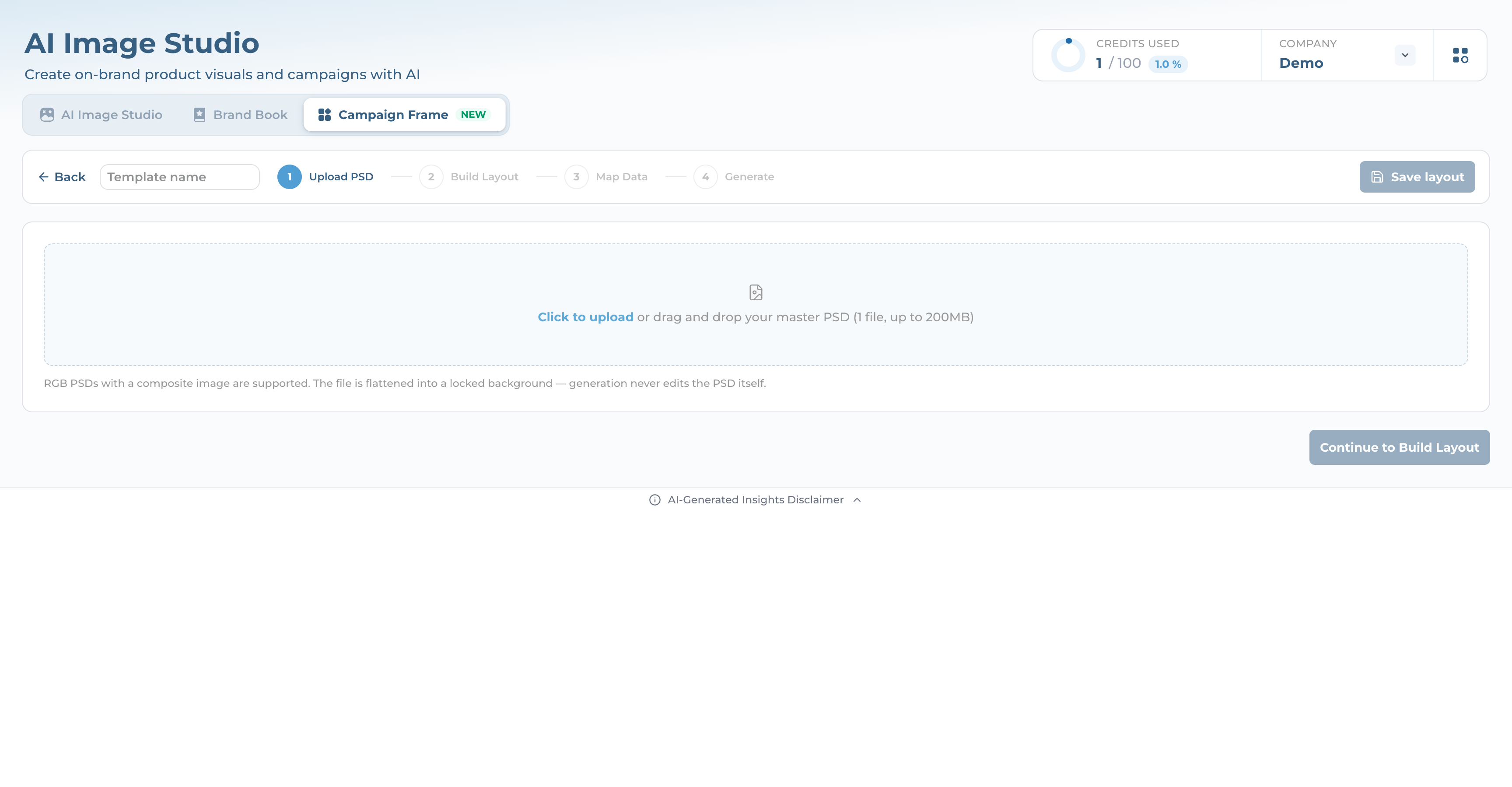Focus the Template name input field

[x=180, y=177]
